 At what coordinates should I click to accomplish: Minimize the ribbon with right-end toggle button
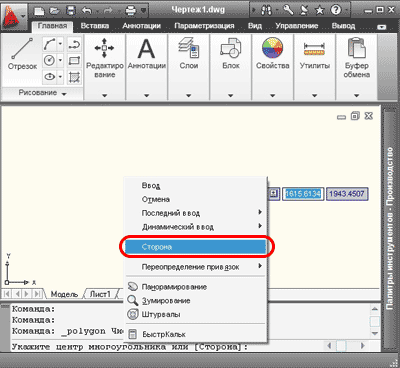382,27
